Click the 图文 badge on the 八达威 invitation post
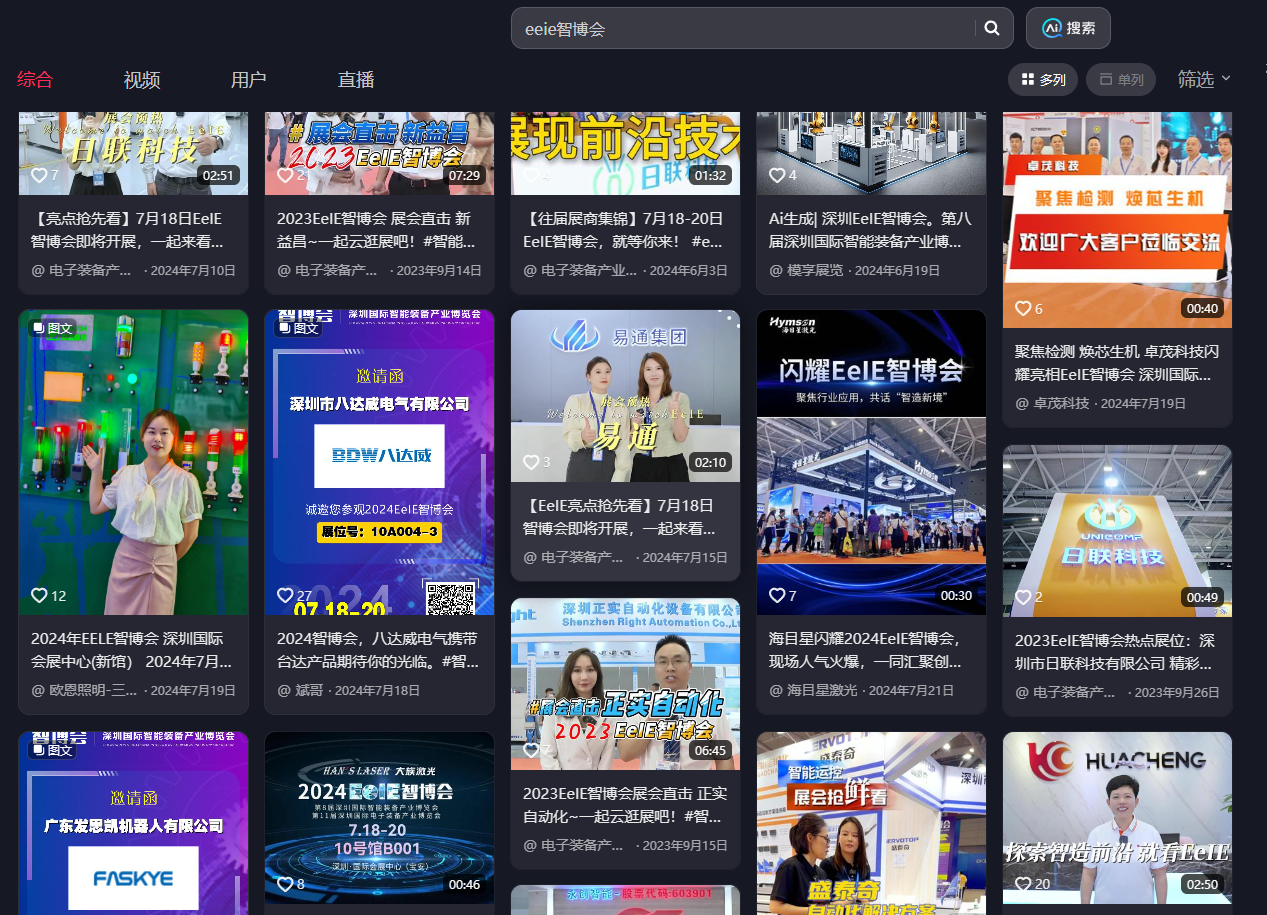 click(x=298, y=327)
